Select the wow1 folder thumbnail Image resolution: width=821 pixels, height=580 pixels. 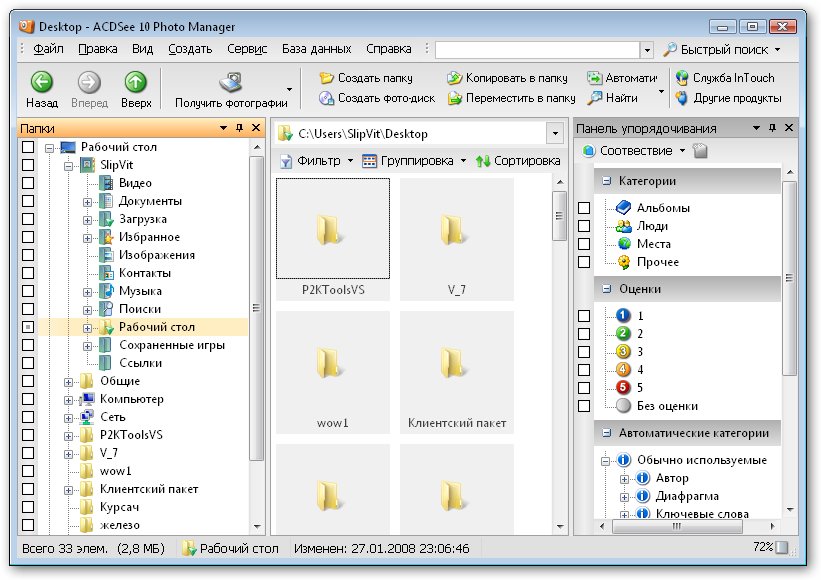tap(332, 372)
